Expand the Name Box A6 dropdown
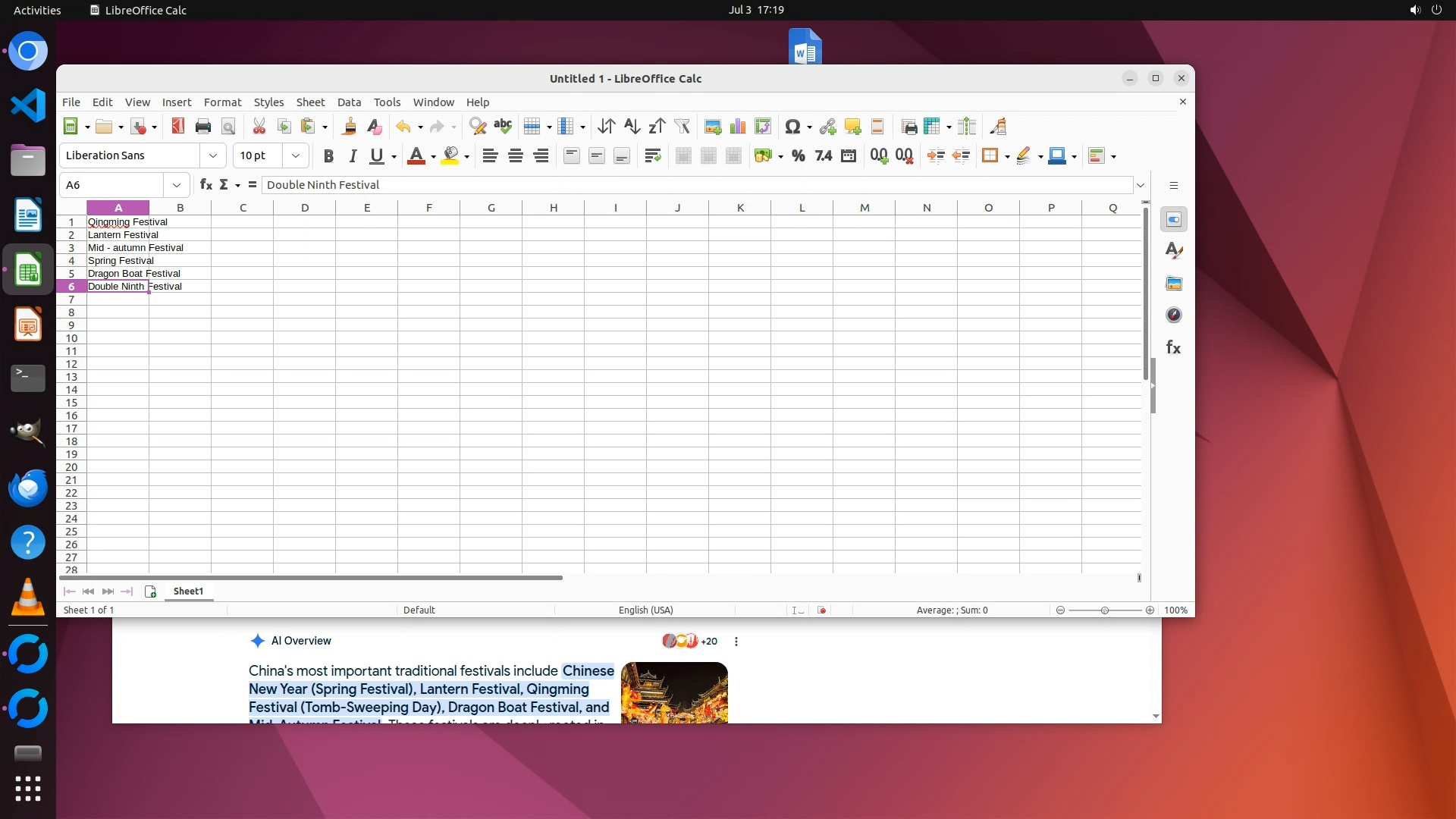Viewport: 1456px width, 819px height. tap(177, 184)
